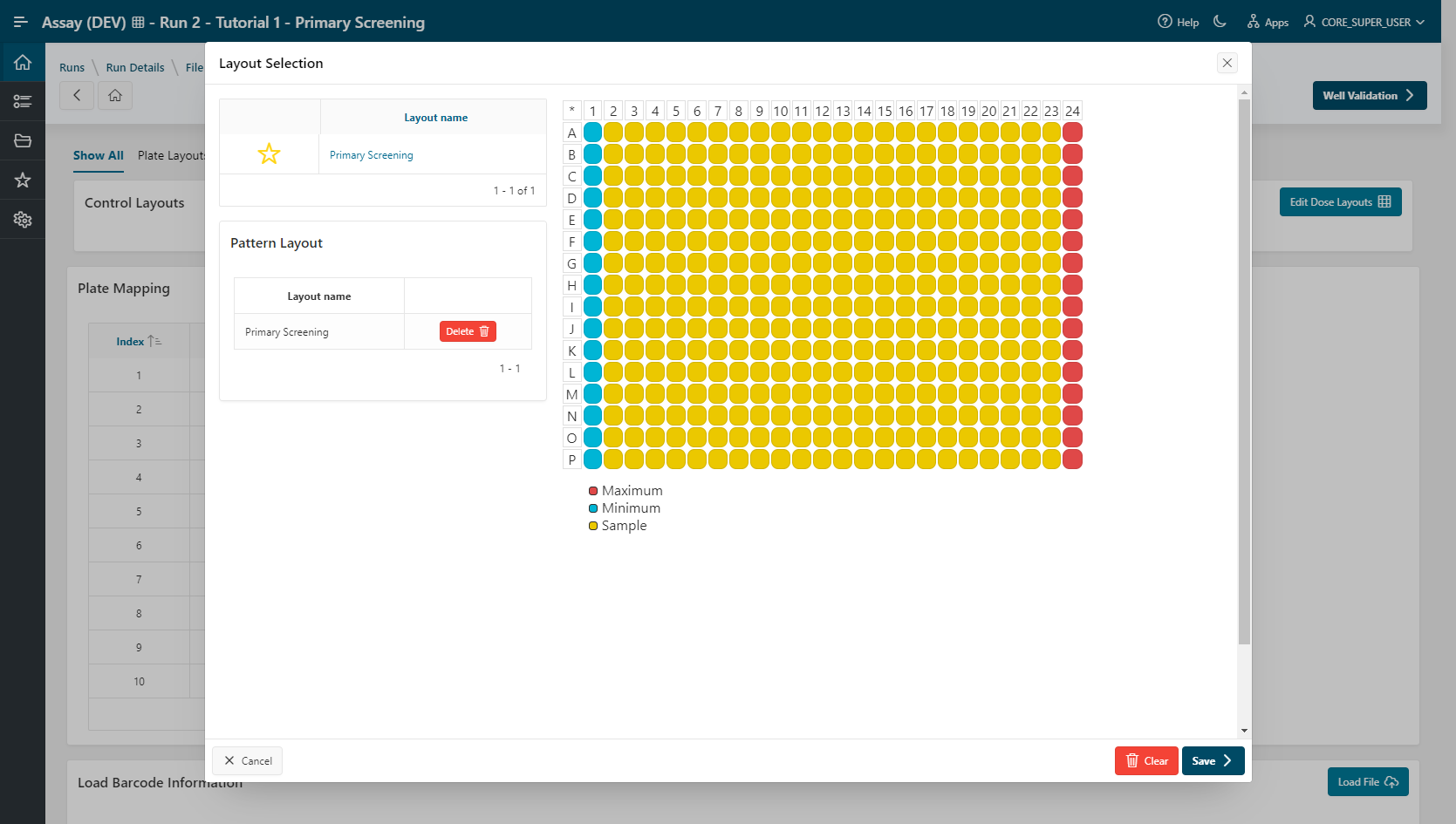Screen dimensions: 1456x824
Task: Sort Plate Mapping by Index column
Action: [139, 341]
